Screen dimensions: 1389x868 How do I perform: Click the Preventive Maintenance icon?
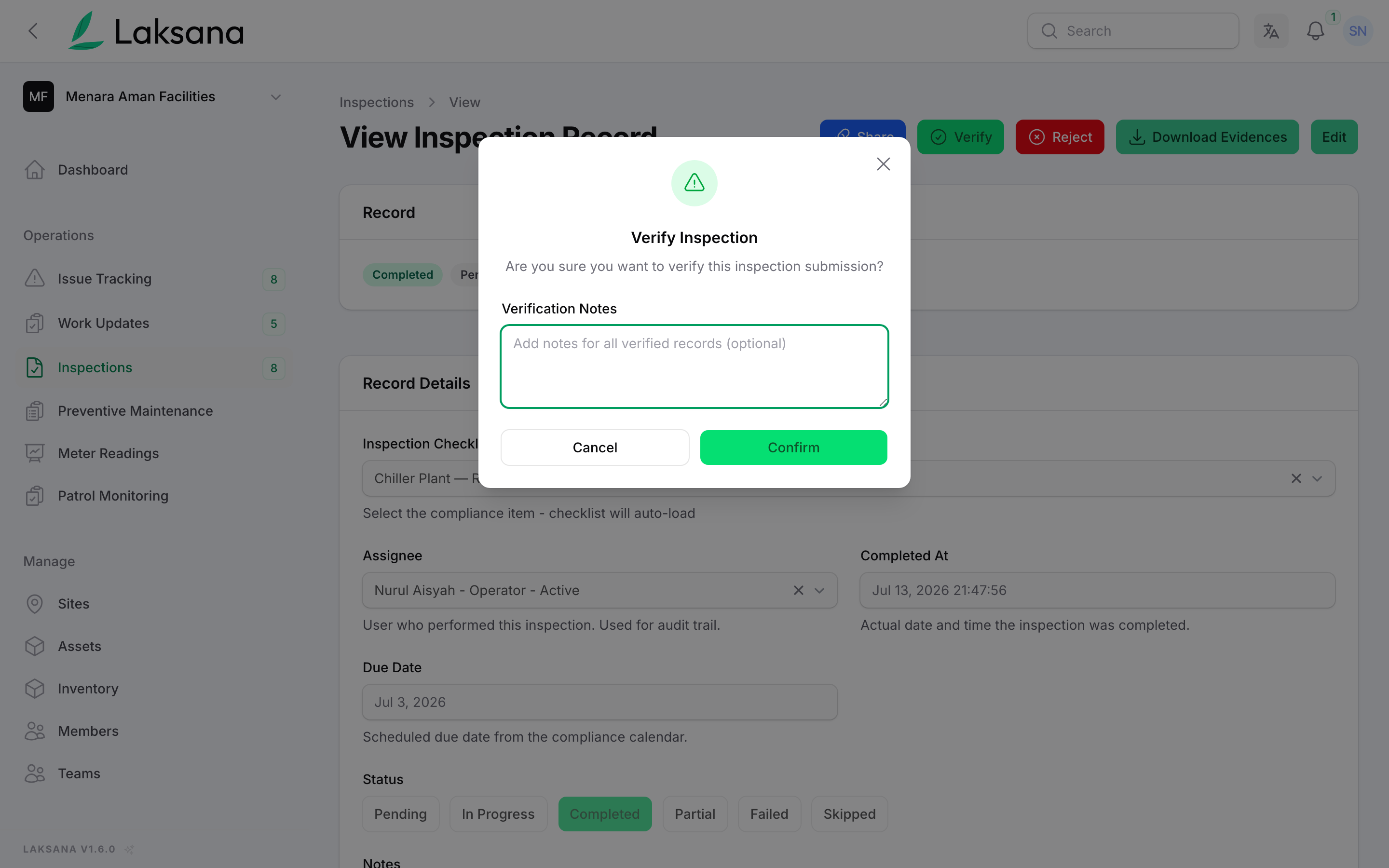point(34,411)
